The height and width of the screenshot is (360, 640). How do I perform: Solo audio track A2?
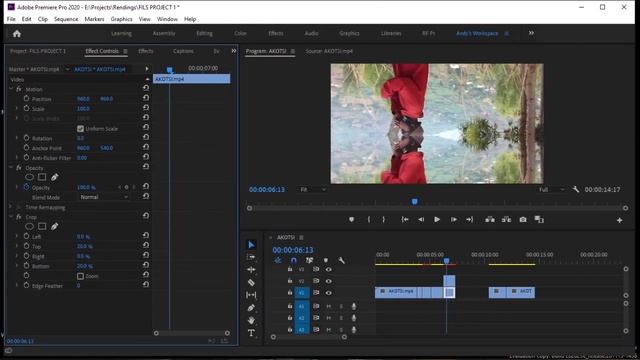click(x=341, y=318)
